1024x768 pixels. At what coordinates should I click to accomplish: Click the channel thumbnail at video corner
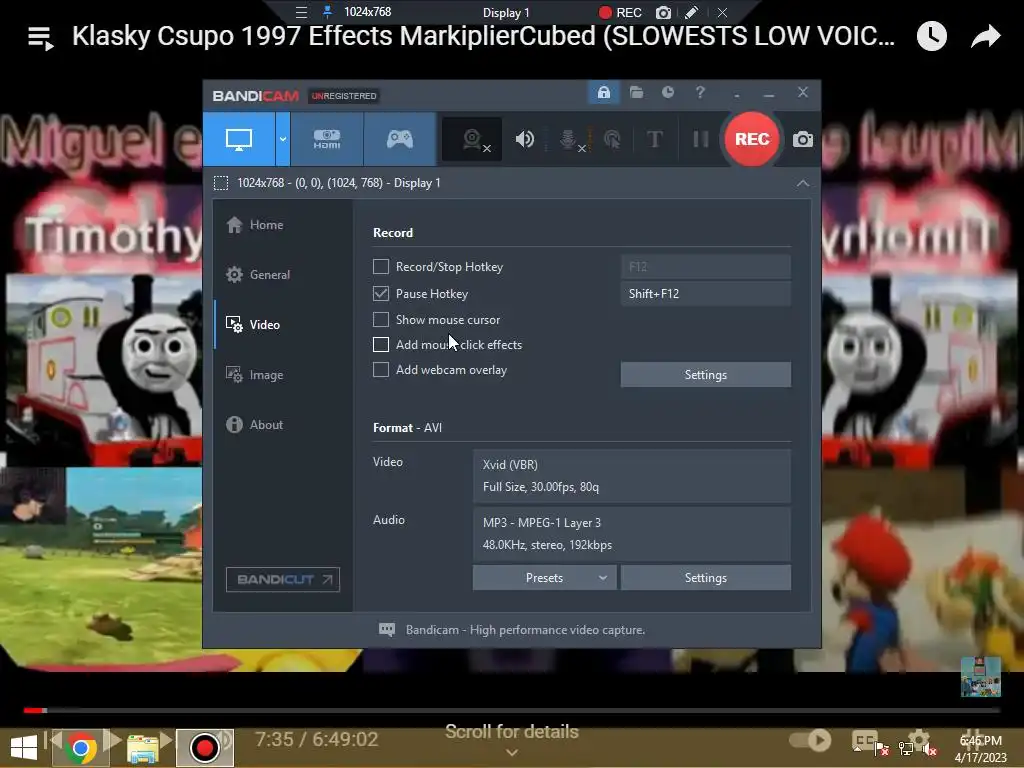pyautogui.click(x=980, y=677)
